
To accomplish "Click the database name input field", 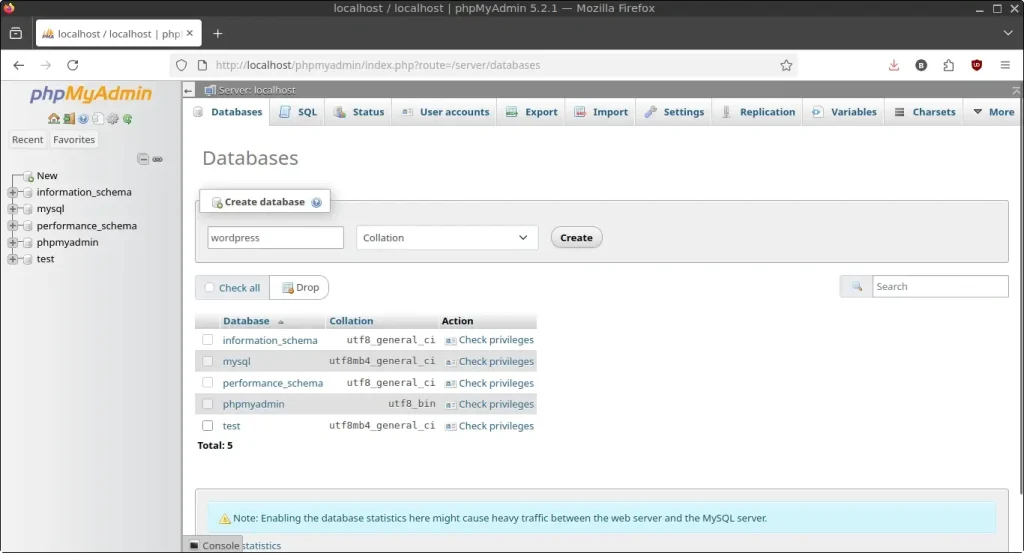I will pyautogui.click(x=275, y=238).
